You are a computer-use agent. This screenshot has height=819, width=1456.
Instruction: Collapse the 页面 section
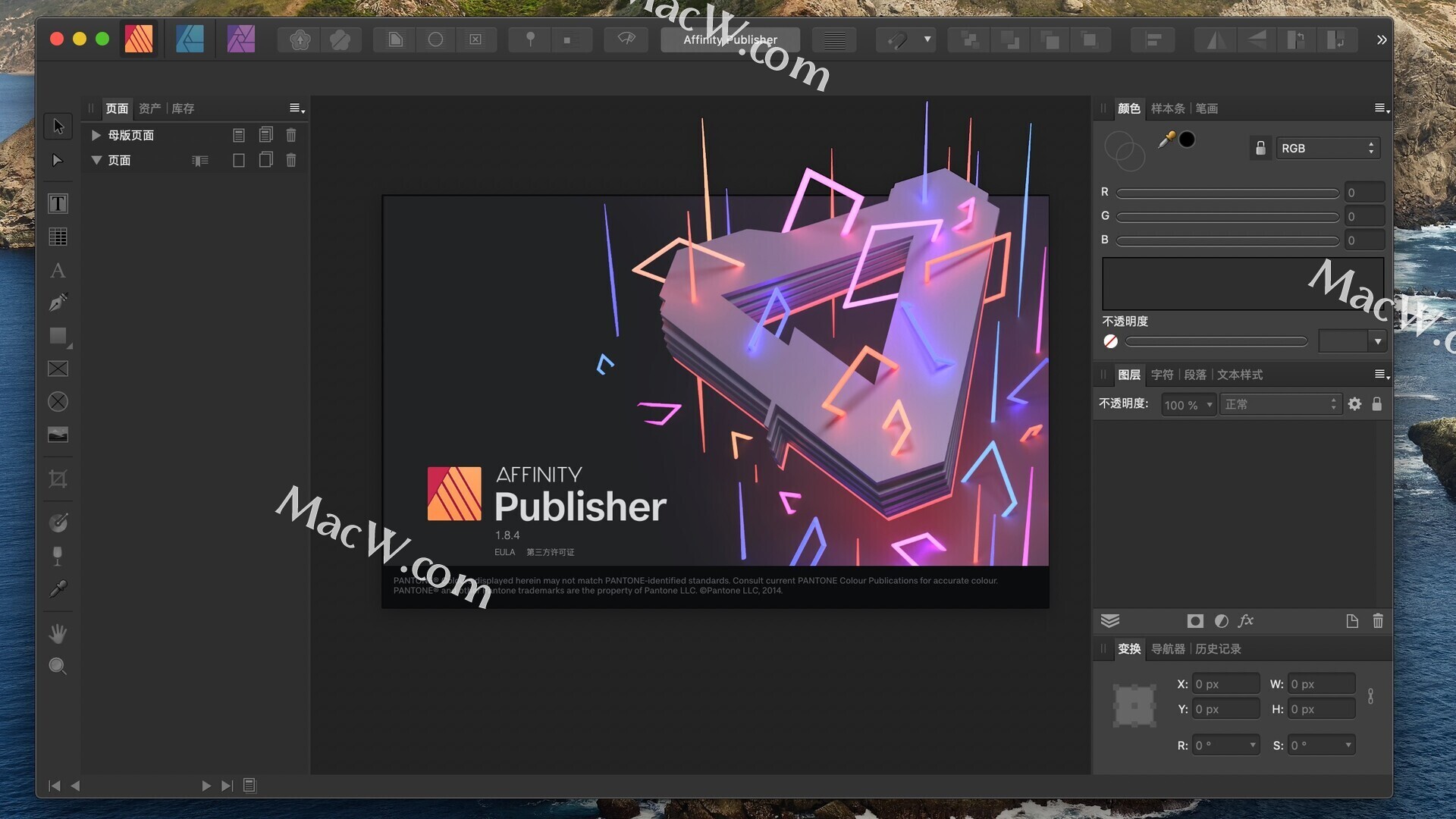[x=96, y=160]
